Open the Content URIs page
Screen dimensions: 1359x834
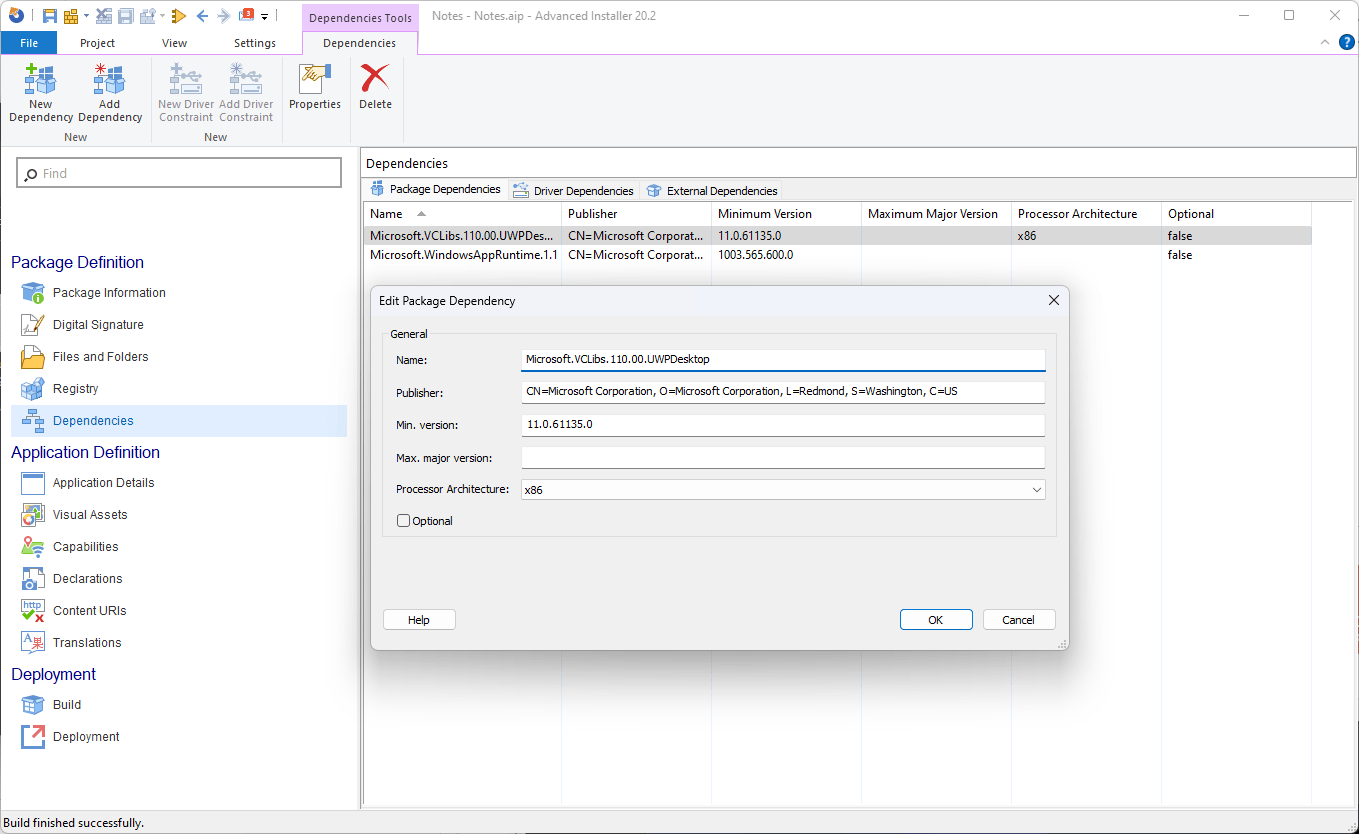click(x=89, y=611)
